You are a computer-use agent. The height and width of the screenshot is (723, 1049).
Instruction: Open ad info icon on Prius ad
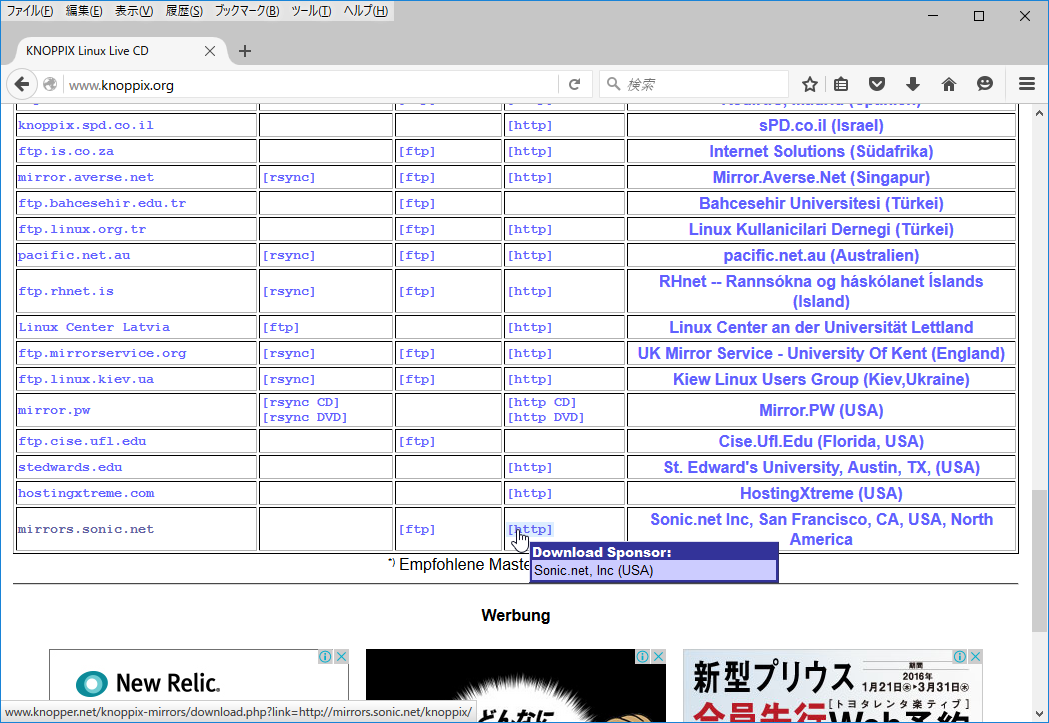(959, 656)
